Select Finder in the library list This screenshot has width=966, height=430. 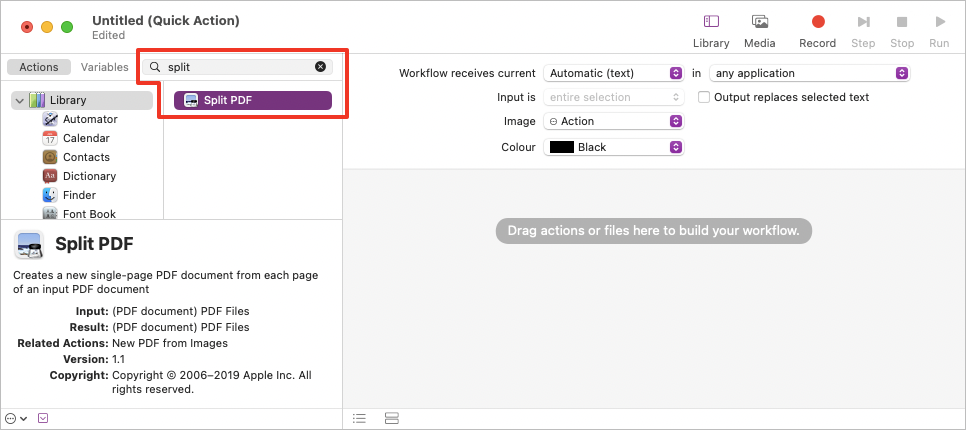(79, 195)
